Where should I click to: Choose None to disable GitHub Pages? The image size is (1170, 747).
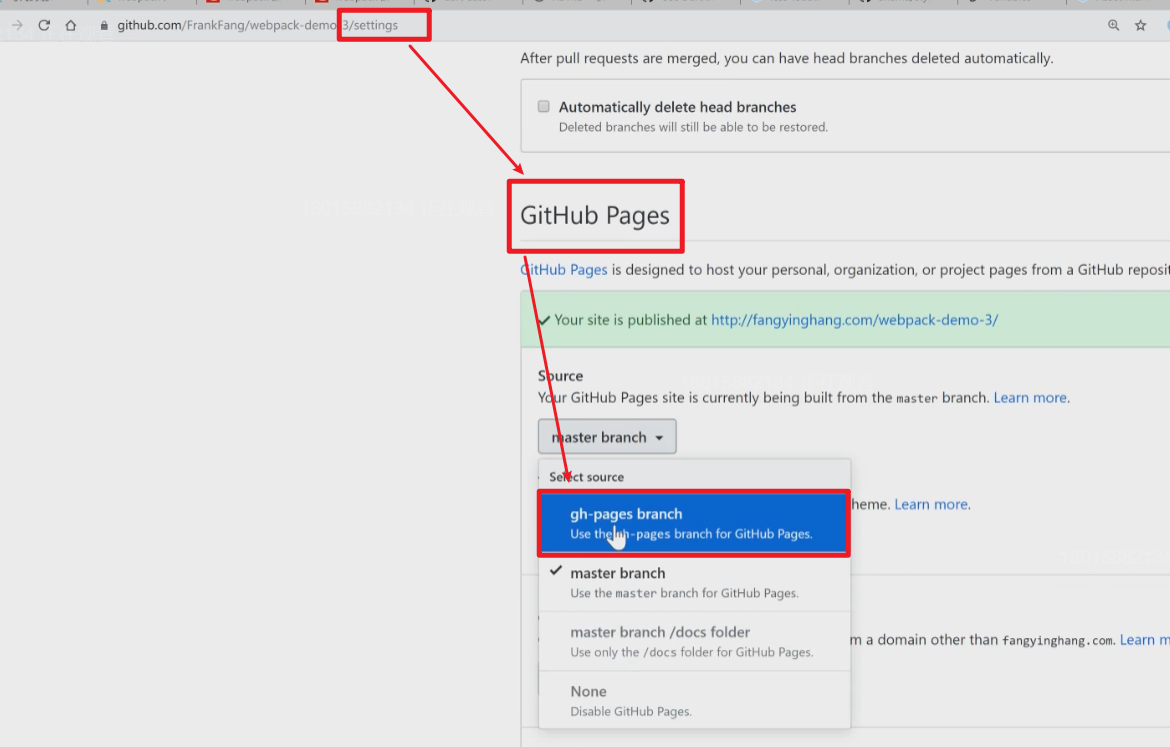tap(694, 700)
